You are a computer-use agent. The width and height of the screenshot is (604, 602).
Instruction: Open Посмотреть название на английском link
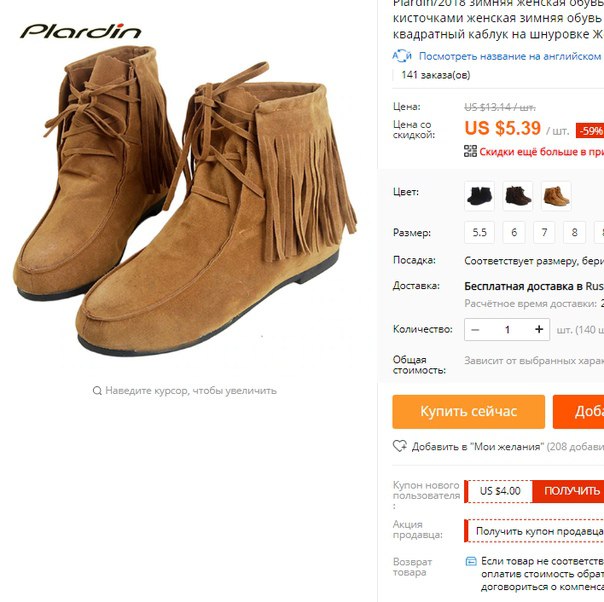[510, 56]
